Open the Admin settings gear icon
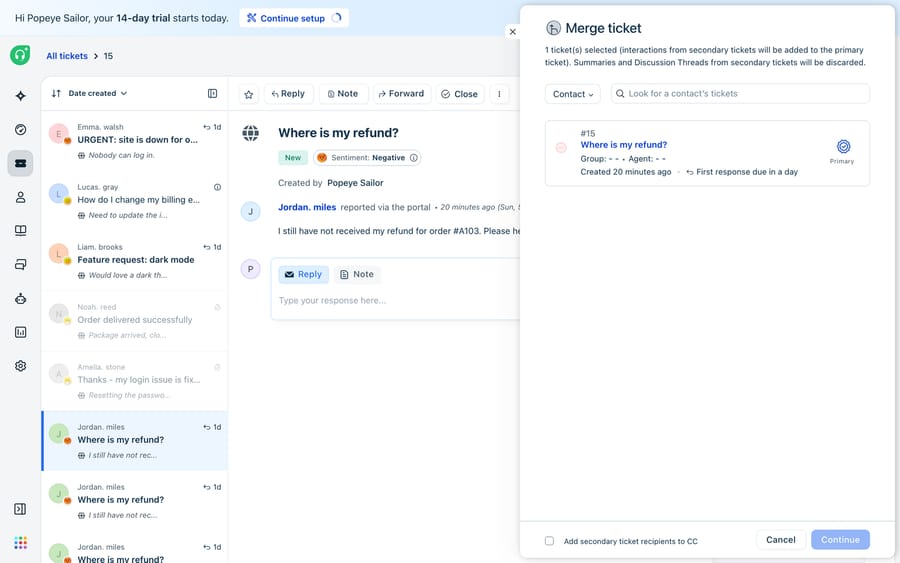 pyautogui.click(x=21, y=366)
